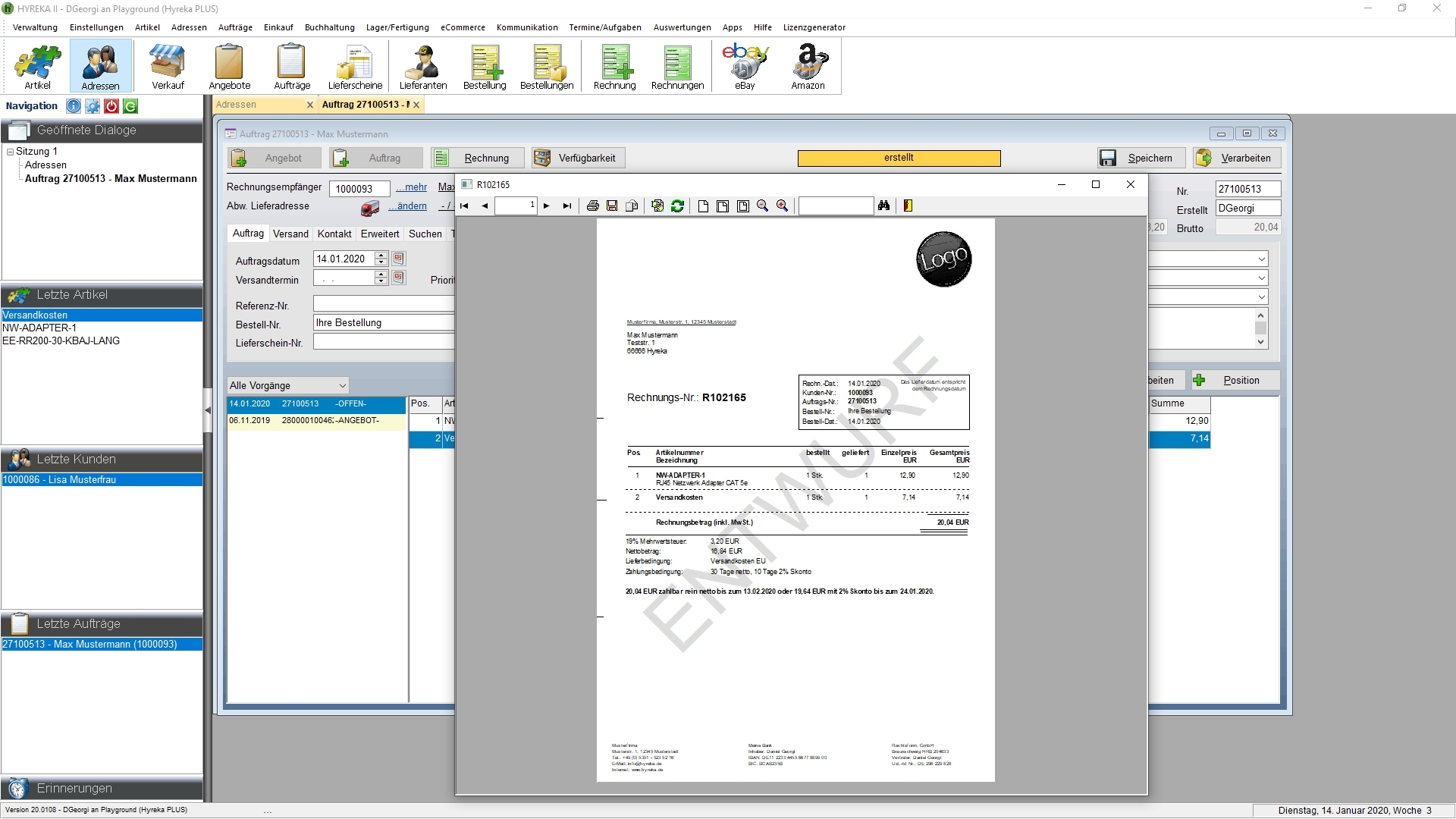The width and height of the screenshot is (1456, 819).
Task: Open the Buchhaltung menu
Action: [329, 27]
